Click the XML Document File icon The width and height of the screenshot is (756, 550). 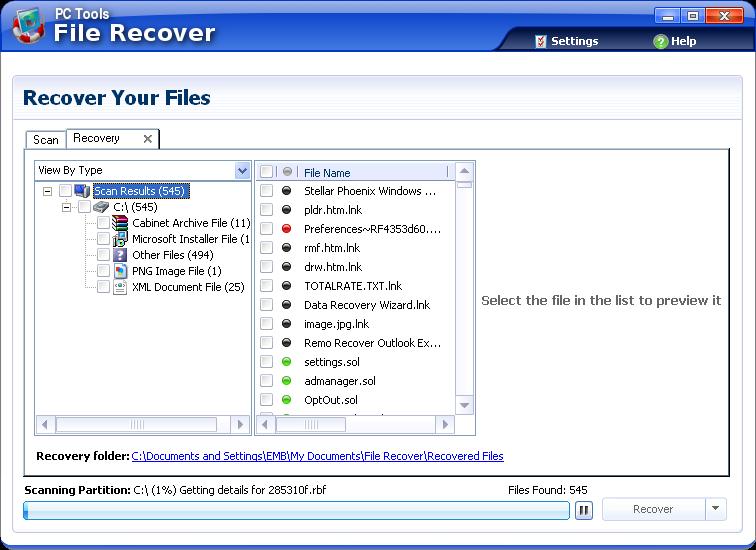[x=120, y=287]
